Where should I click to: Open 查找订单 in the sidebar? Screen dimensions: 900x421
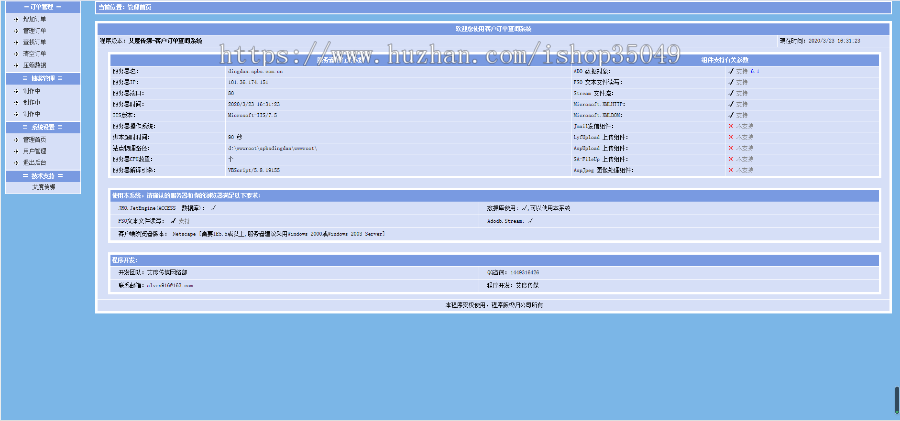34,43
